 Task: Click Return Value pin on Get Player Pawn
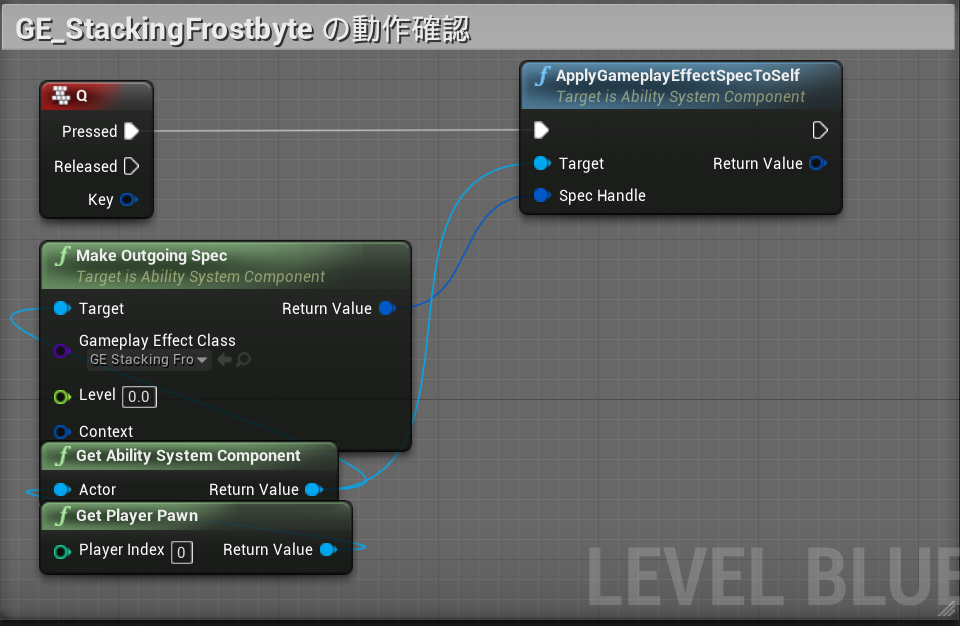coord(329,549)
